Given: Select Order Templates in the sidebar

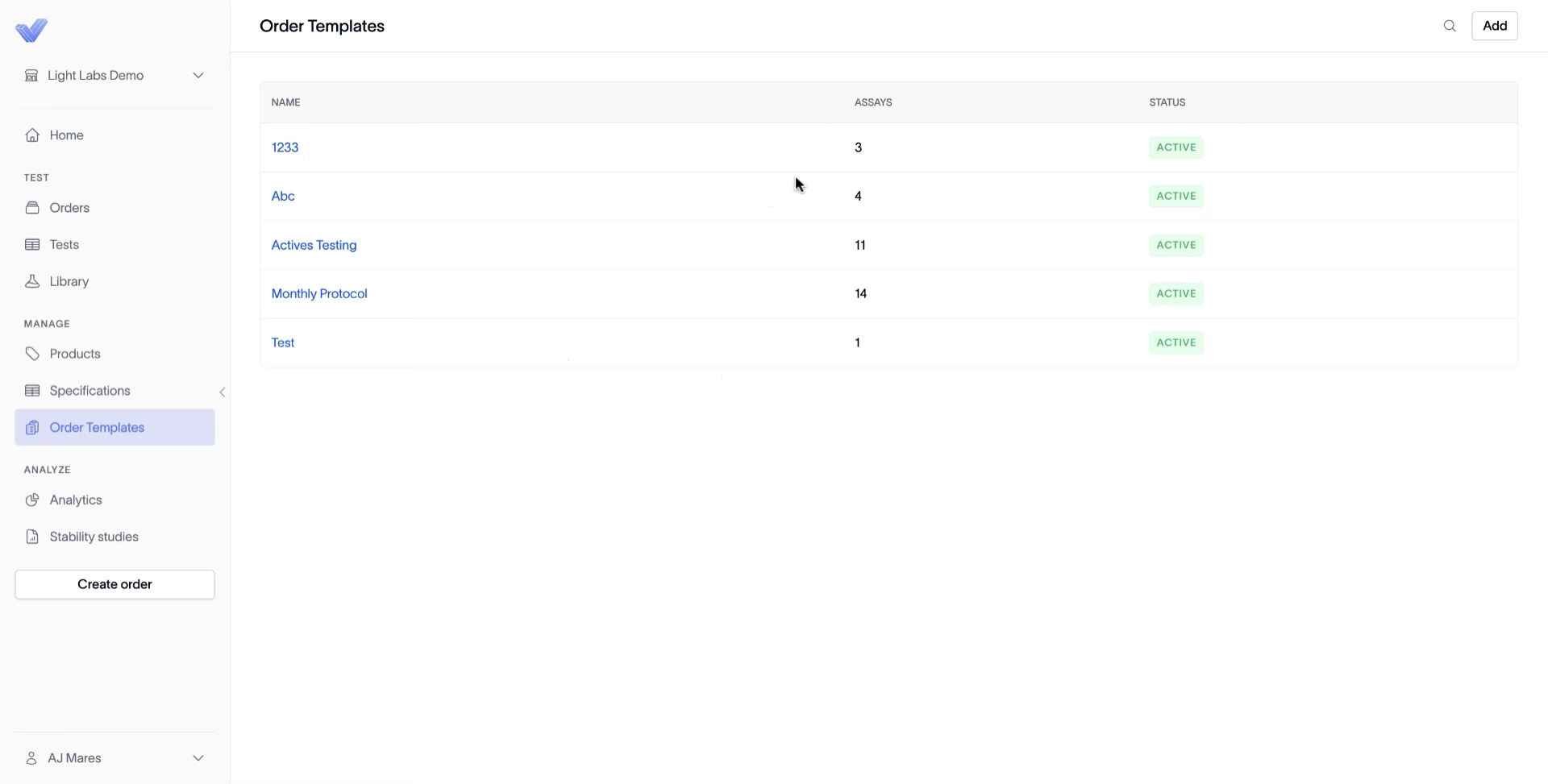Looking at the screenshot, I should point(114,428).
